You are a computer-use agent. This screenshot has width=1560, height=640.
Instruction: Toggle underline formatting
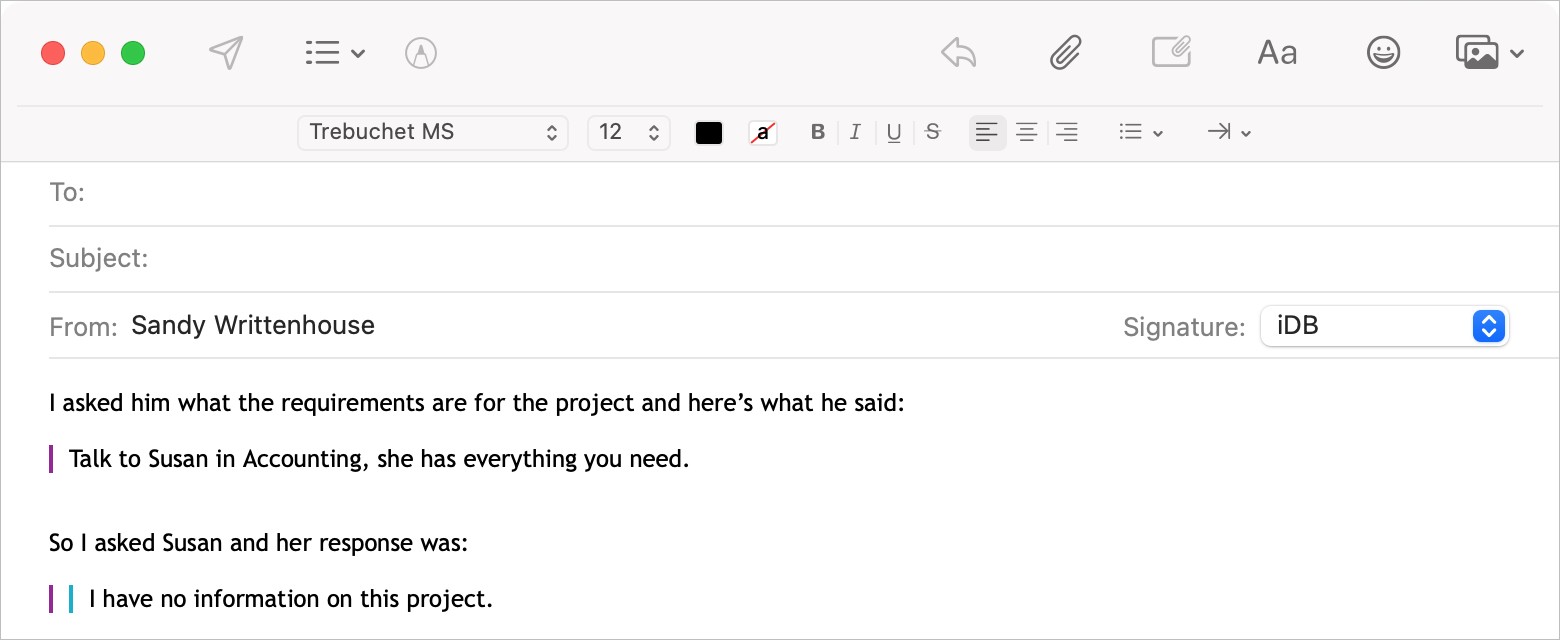(894, 132)
